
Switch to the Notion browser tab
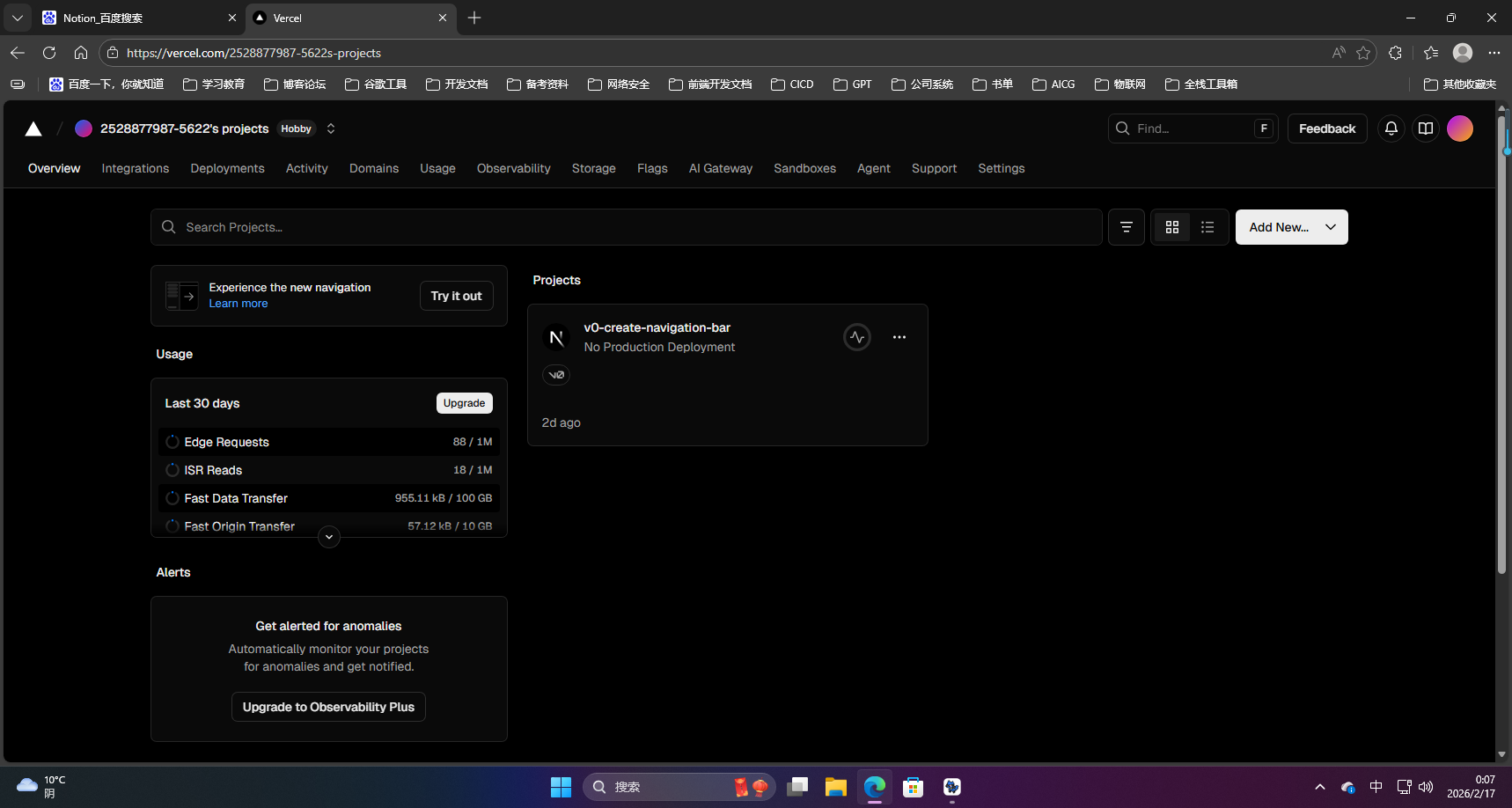pyautogui.click(x=139, y=18)
